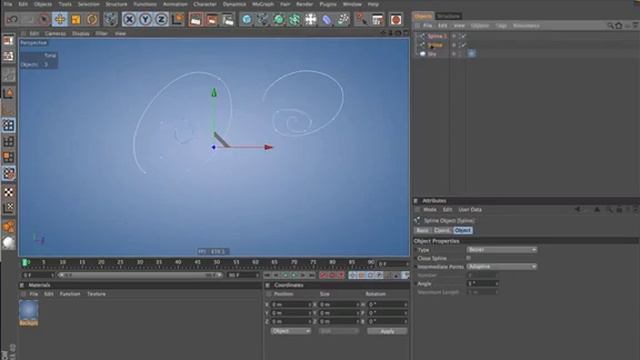Image resolution: width=640 pixels, height=360 pixels.
Task: Click the Apply button in Coordinates
Action: click(387, 331)
